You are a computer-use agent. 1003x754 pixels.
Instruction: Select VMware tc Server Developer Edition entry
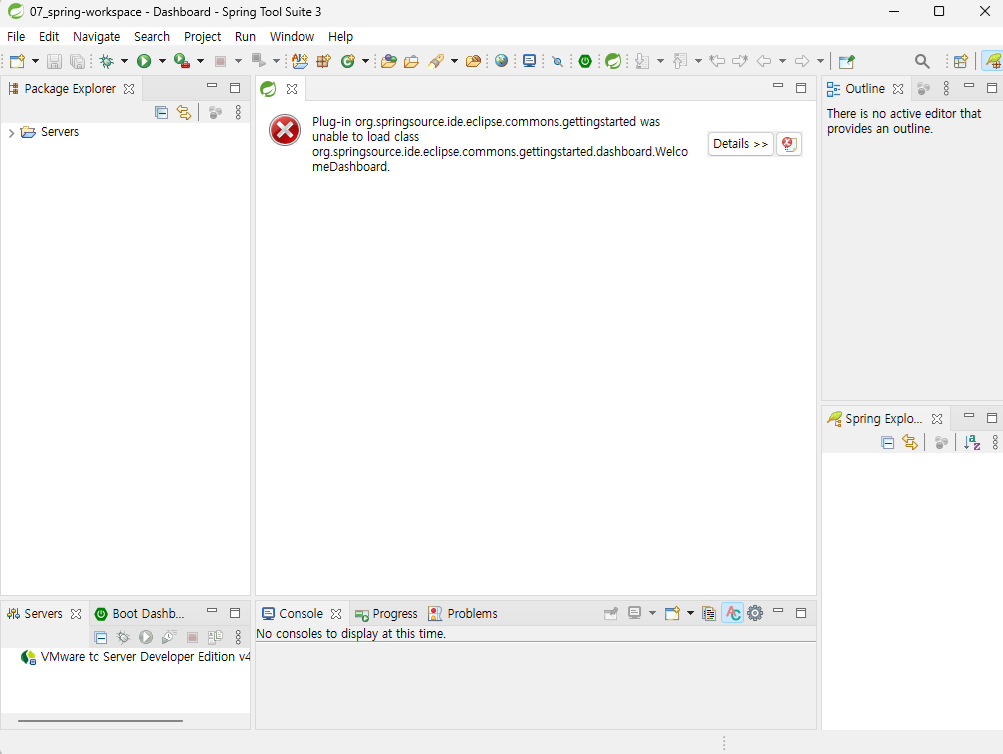[x=135, y=657]
